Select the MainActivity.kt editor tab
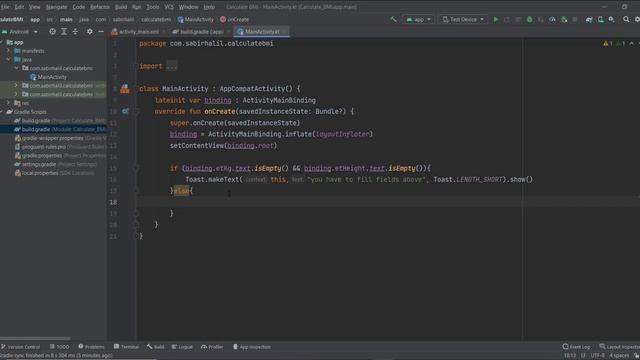 pyautogui.click(x=262, y=31)
